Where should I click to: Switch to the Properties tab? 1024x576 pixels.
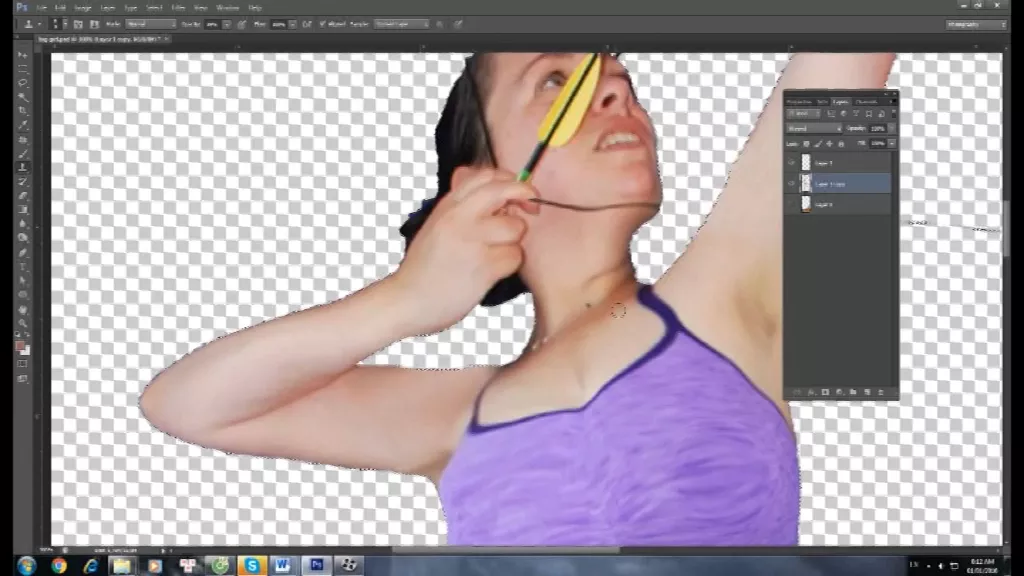799,102
